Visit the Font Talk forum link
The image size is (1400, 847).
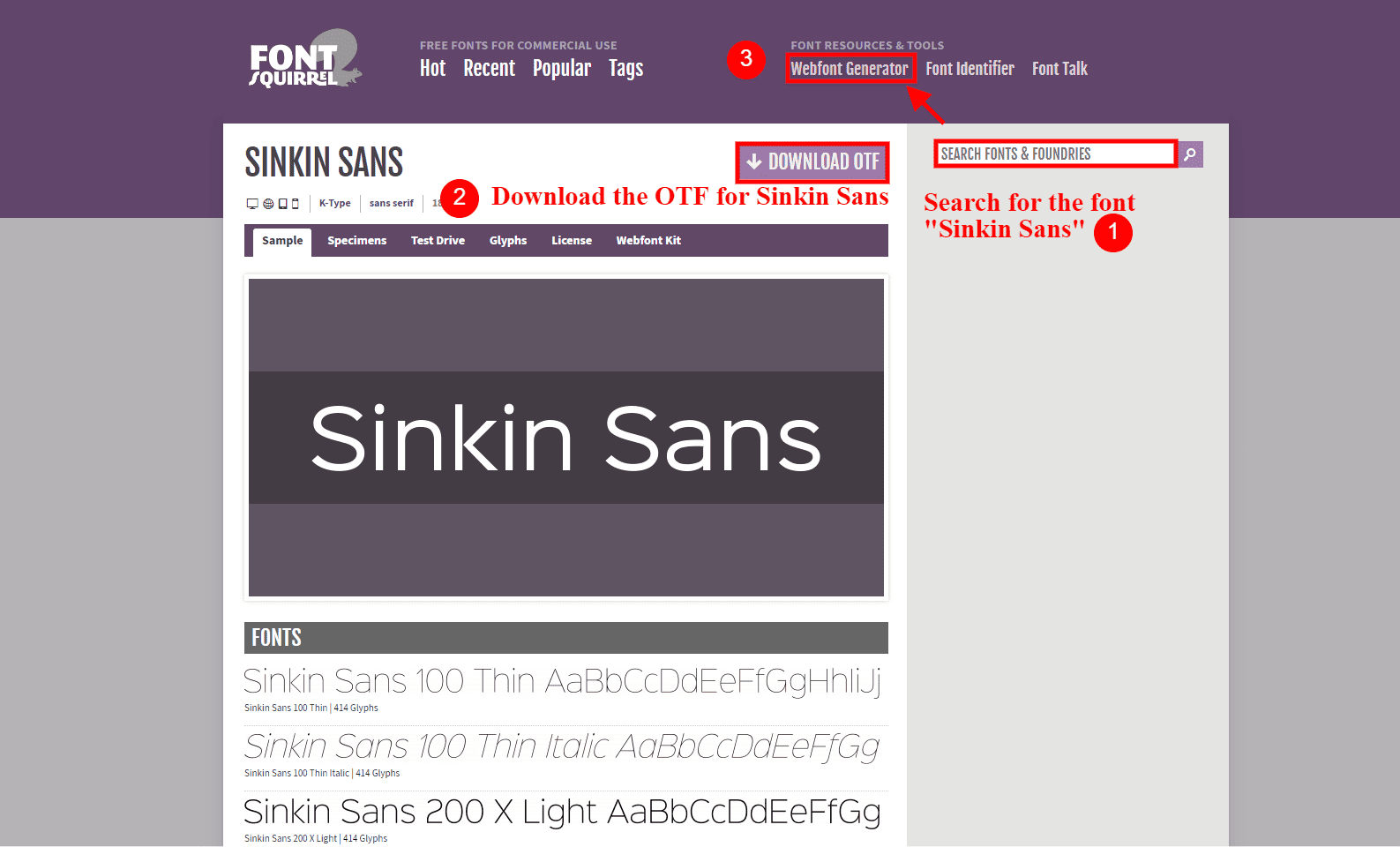click(x=1059, y=69)
